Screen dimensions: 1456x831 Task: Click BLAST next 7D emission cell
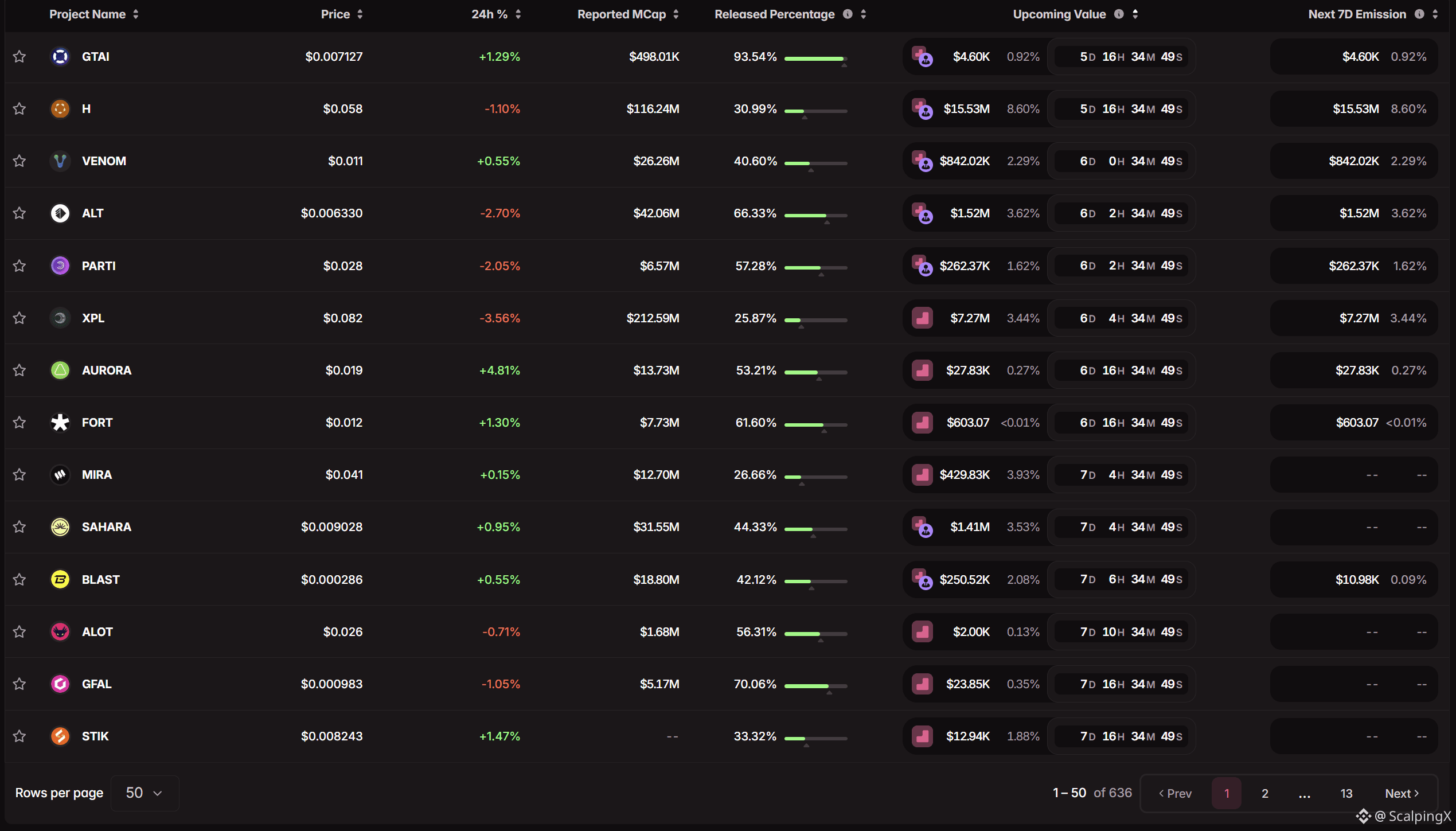(1354, 579)
